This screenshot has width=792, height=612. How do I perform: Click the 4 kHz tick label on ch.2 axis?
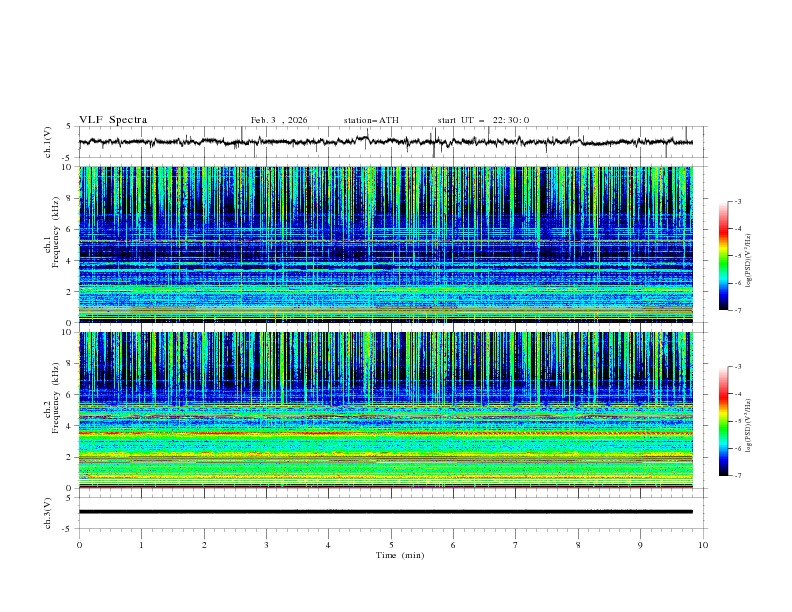tap(71, 426)
